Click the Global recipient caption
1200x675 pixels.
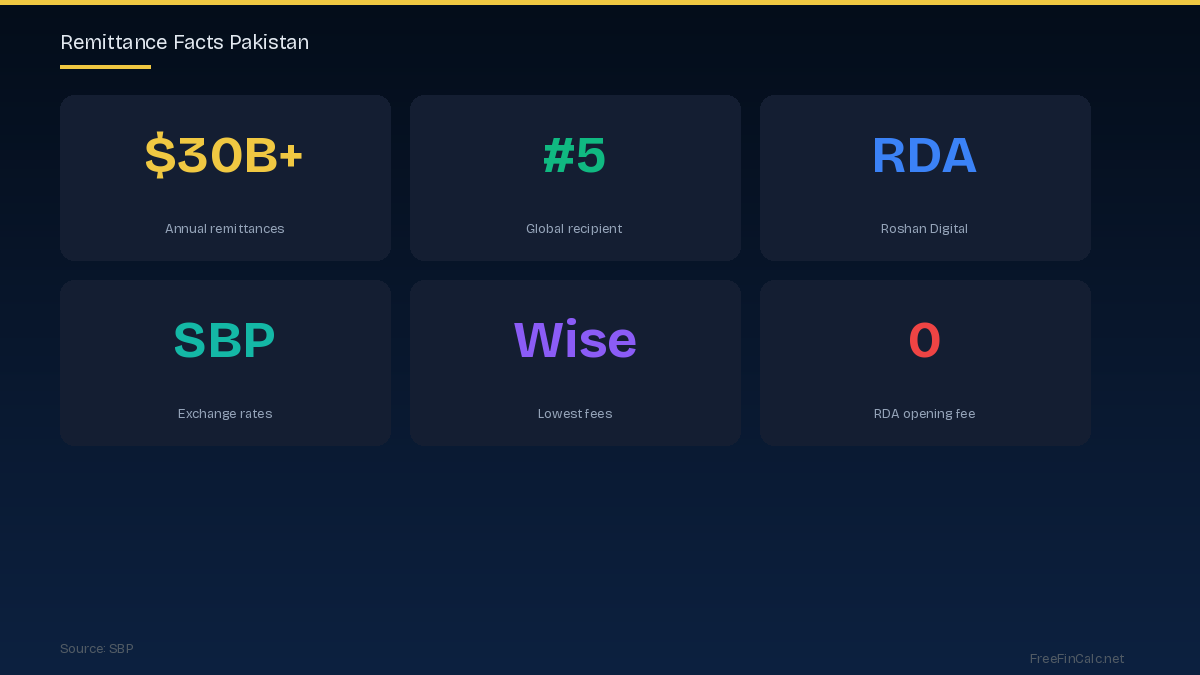(x=574, y=229)
